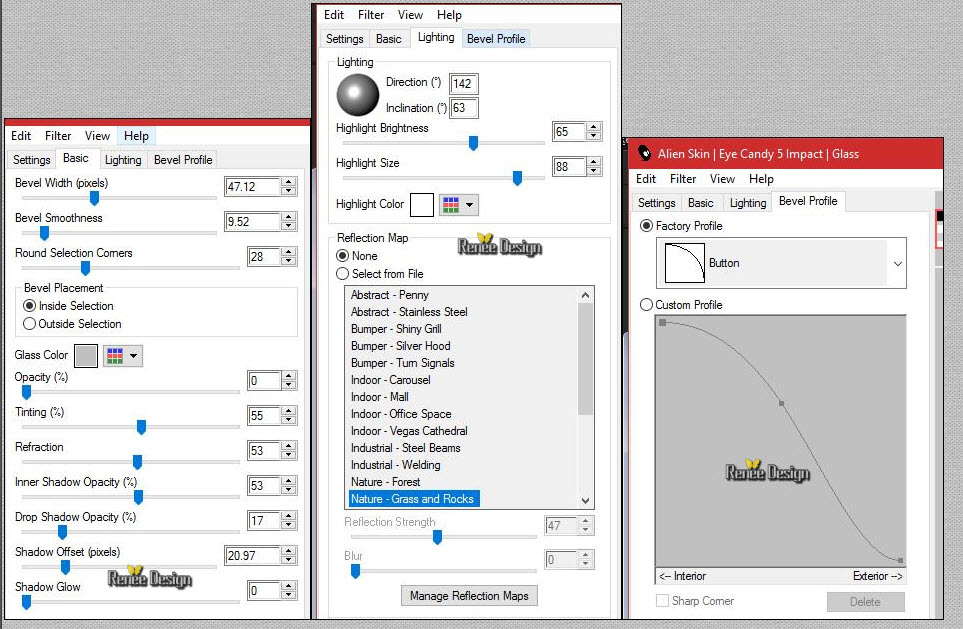
Task: Open the Help menu in the Basic window
Action: pos(136,136)
